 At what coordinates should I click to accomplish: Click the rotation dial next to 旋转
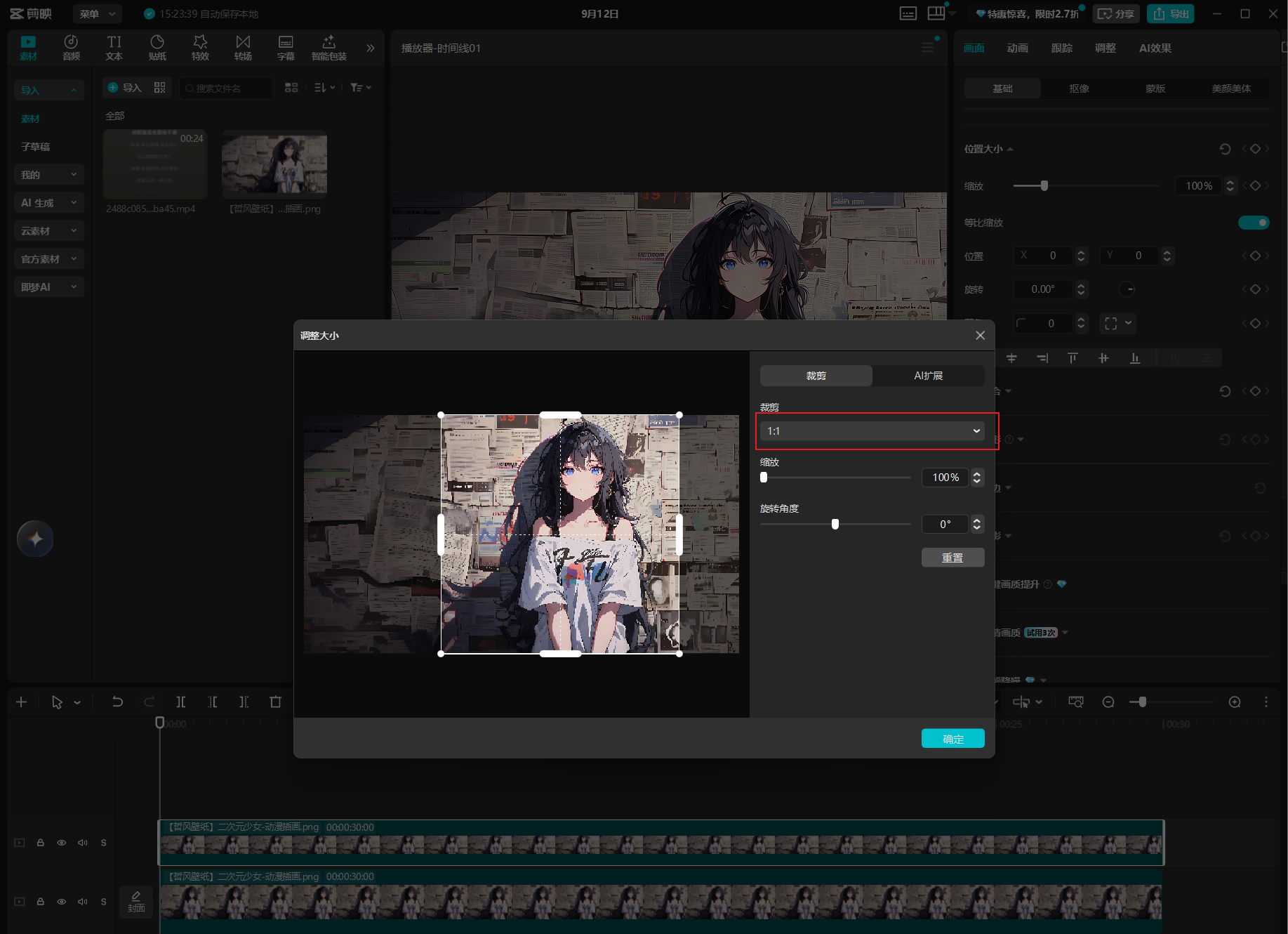1127,289
